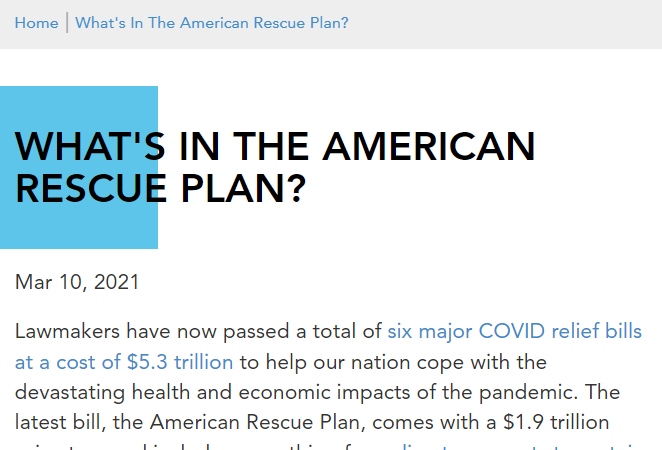This screenshot has height=450, width=662.
Task: Go to the Home breadcrumb link
Action: (36, 23)
